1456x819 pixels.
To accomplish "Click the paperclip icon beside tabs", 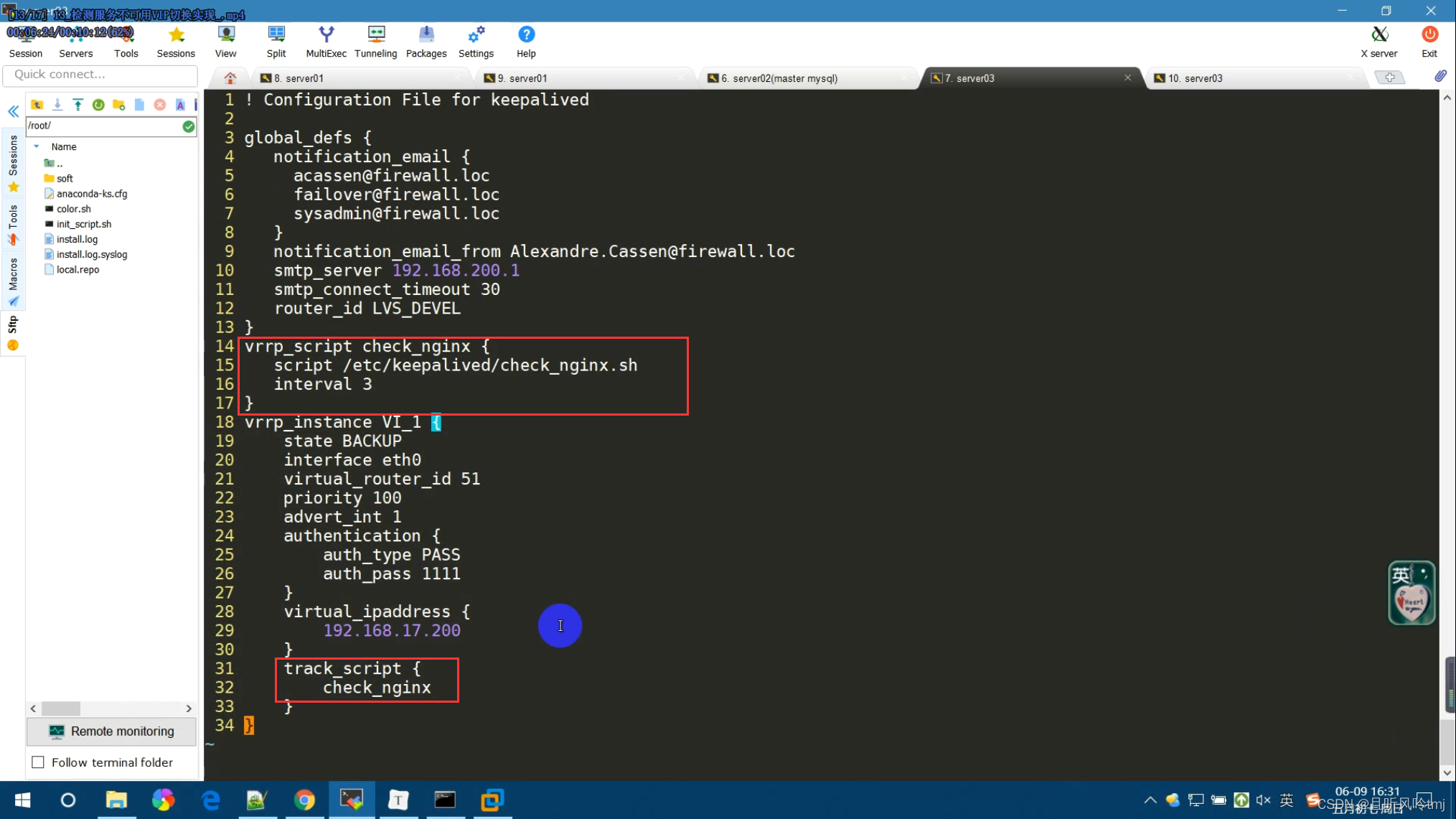I will 1439,77.
